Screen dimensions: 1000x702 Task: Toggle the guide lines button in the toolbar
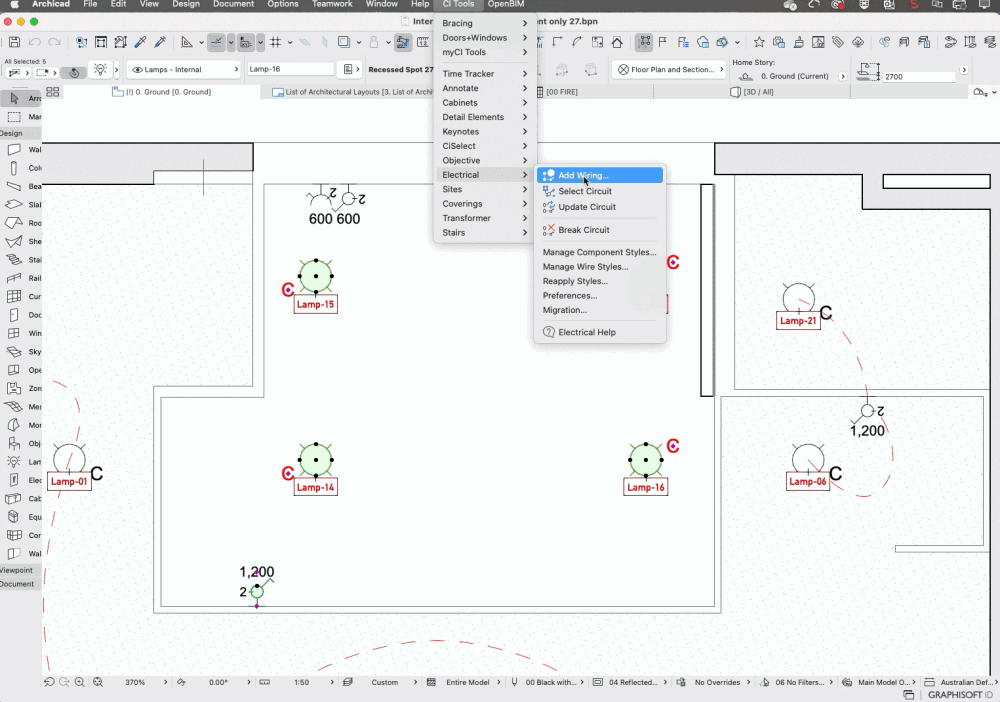pos(215,42)
